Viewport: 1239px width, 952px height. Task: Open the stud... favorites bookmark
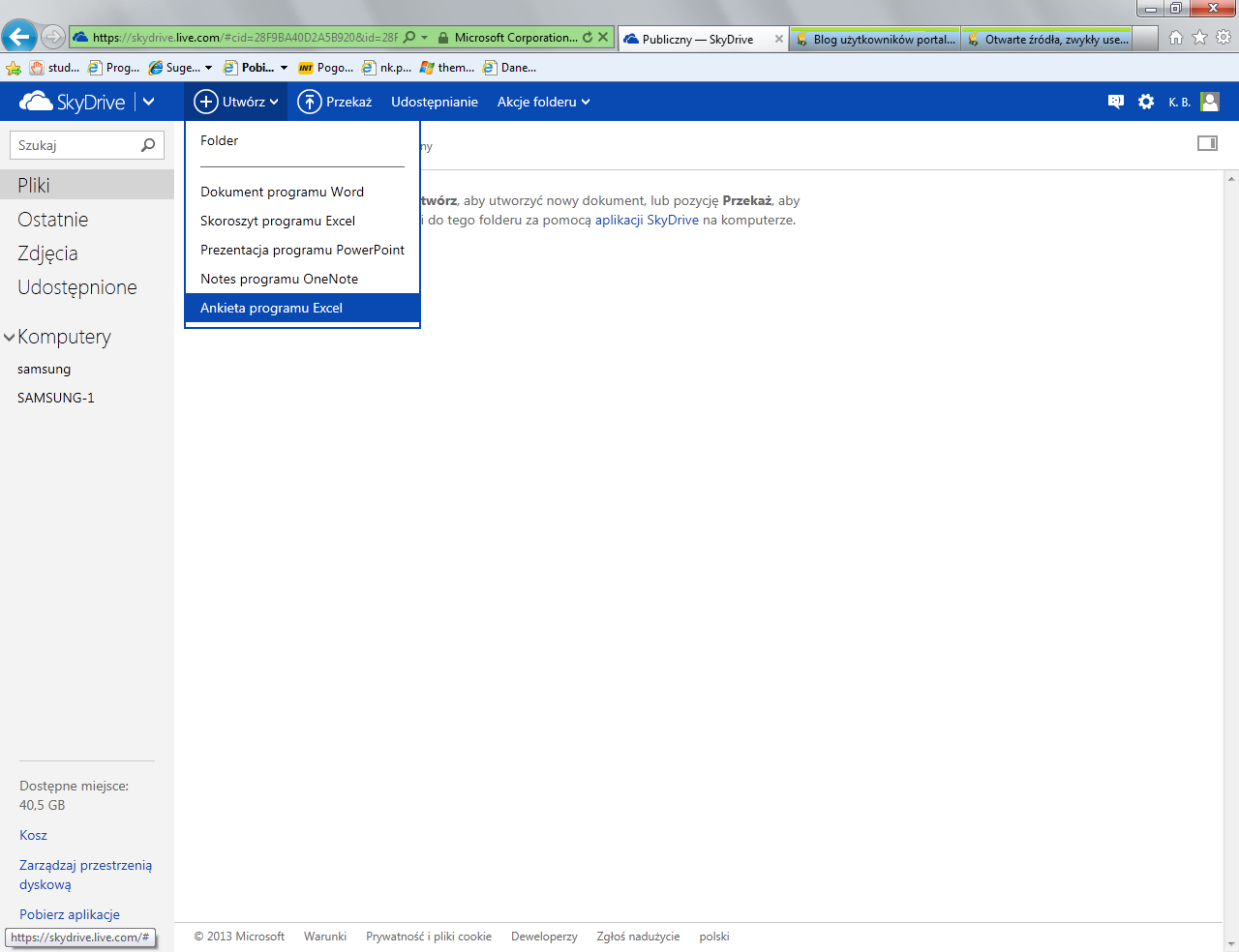tap(55, 68)
